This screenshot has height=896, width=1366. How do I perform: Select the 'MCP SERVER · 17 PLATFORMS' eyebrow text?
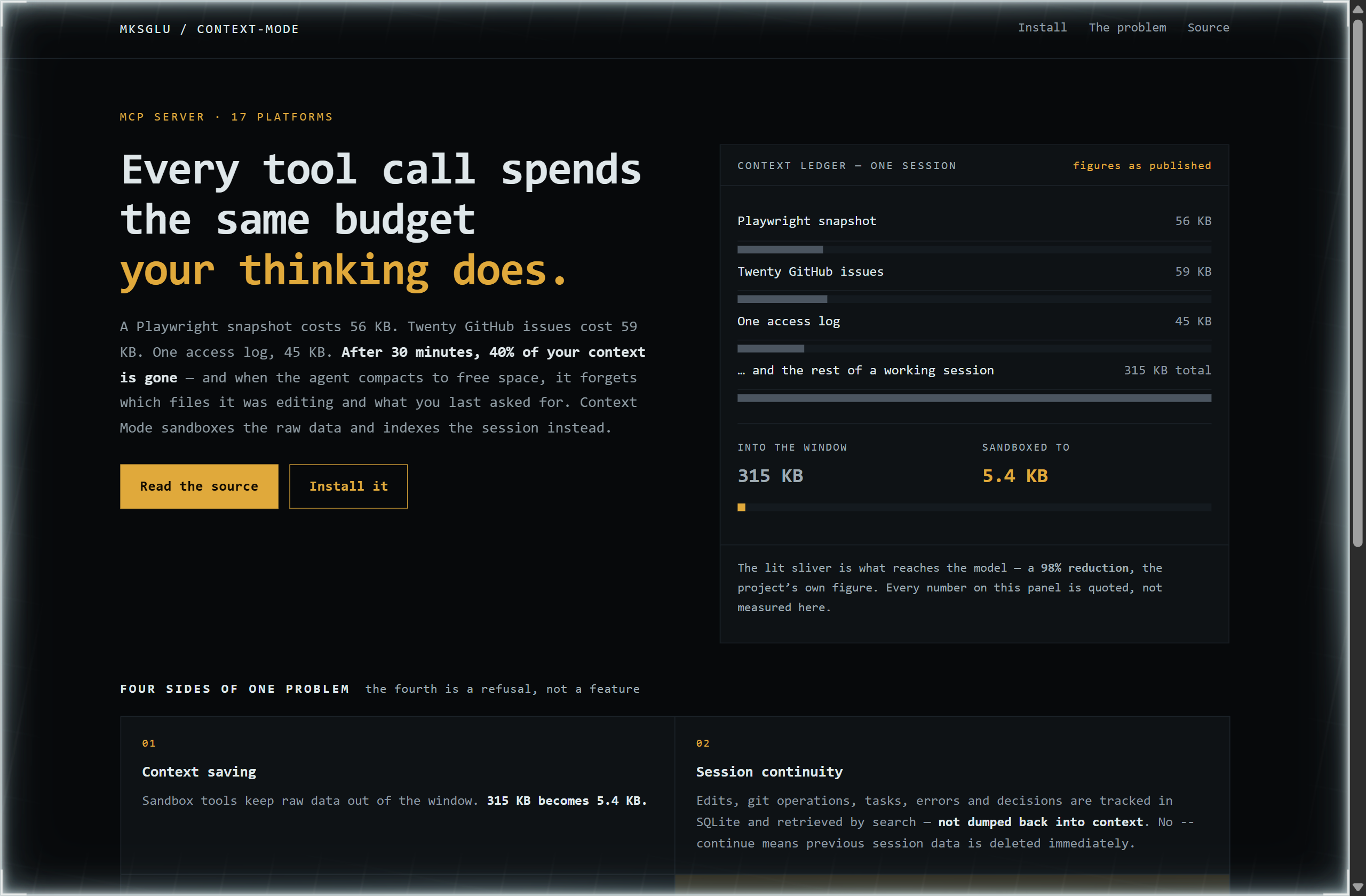coord(226,116)
